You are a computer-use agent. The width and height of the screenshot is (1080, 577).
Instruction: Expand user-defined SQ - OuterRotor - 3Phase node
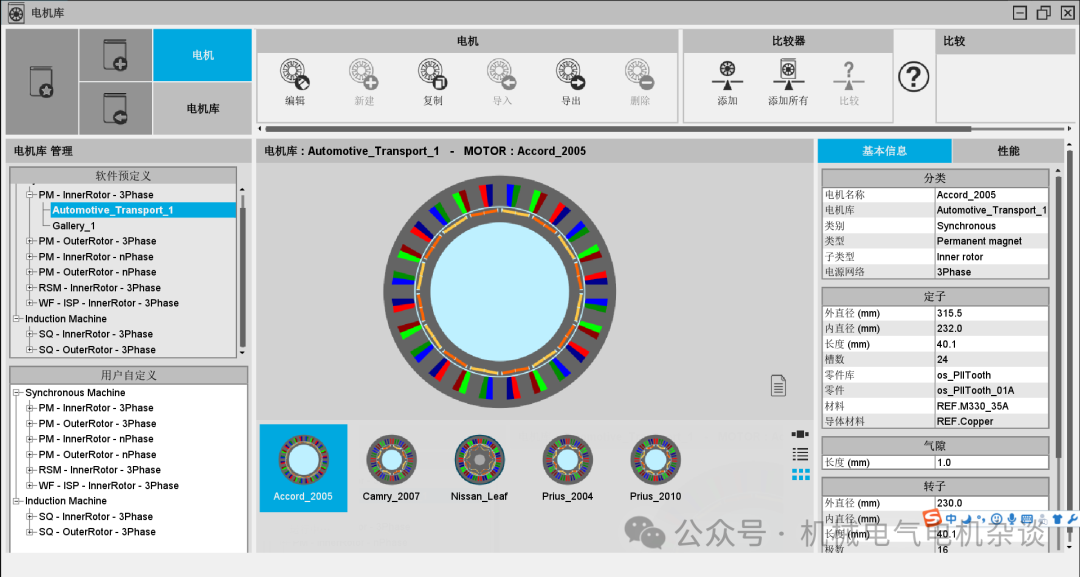30,532
